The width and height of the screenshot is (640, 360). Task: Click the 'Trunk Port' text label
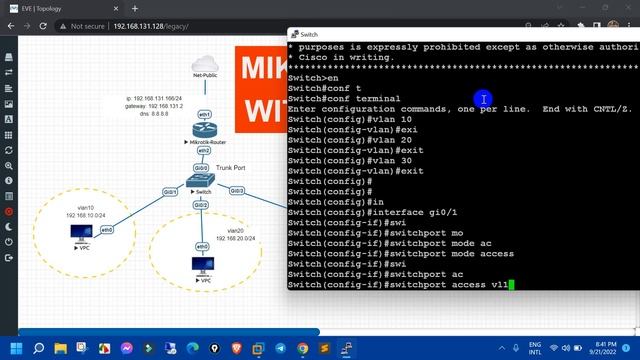[x=231, y=168]
